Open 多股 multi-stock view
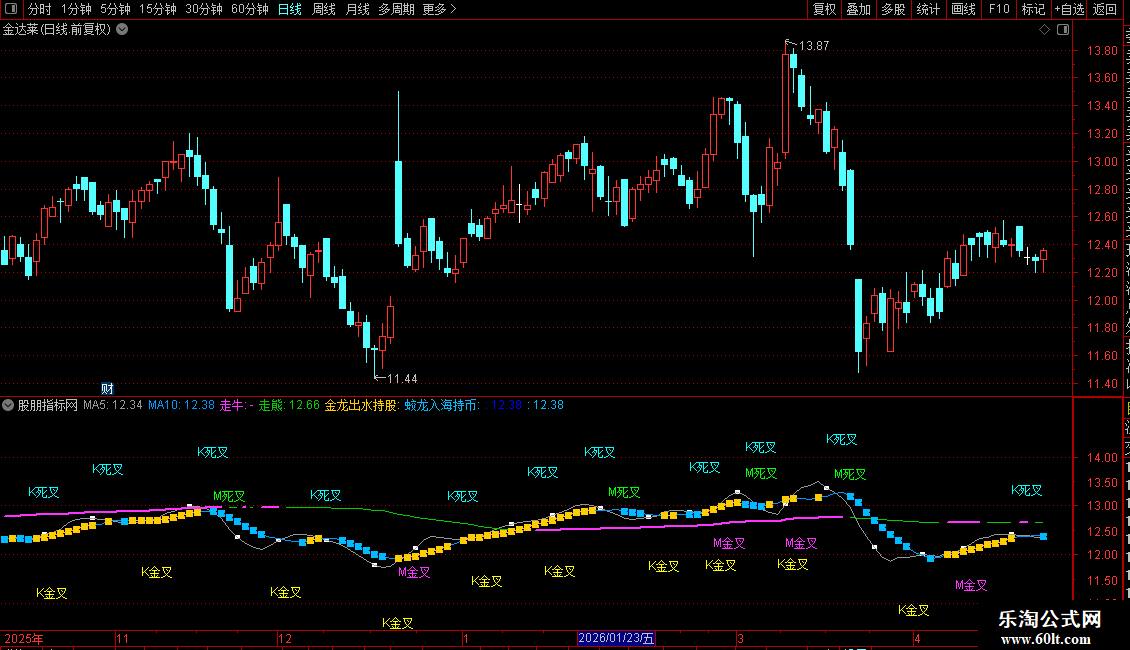The height and width of the screenshot is (650, 1130). (894, 9)
